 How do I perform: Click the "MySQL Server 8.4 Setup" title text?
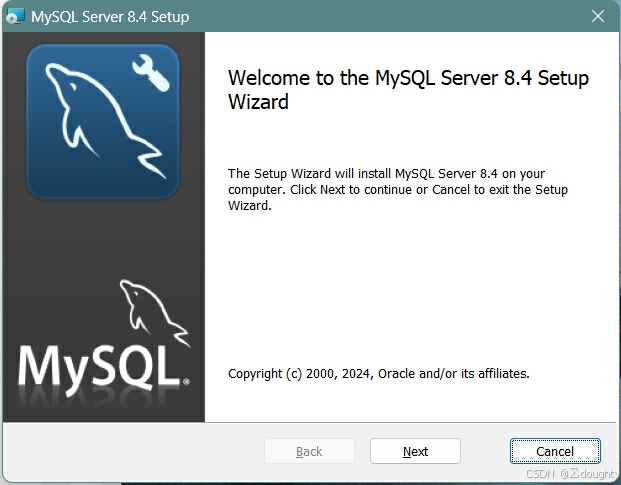pos(110,17)
